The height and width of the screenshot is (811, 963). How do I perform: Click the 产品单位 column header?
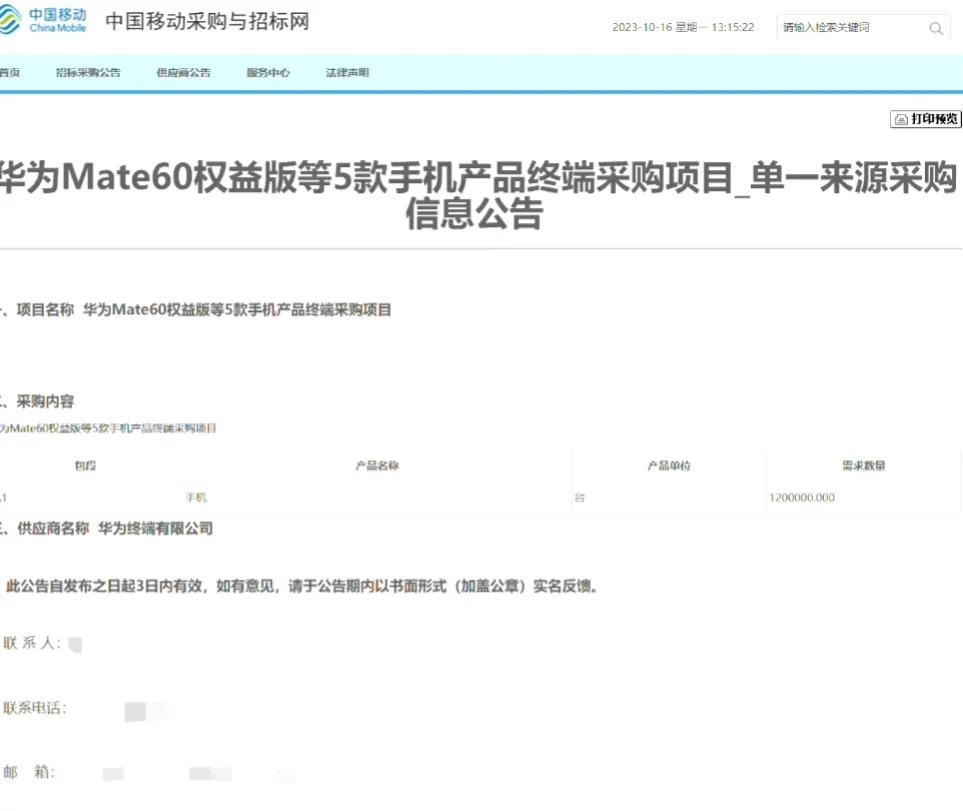point(669,466)
